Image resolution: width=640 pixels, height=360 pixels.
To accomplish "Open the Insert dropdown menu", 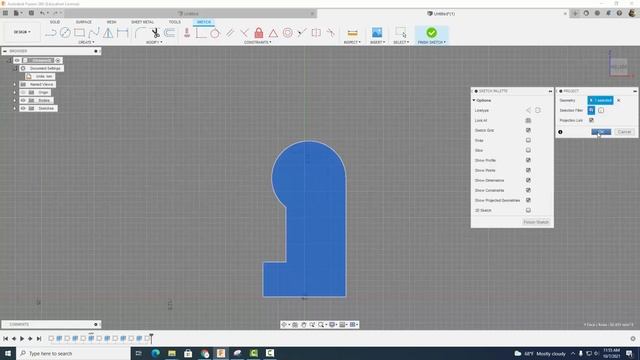I will coord(377,42).
